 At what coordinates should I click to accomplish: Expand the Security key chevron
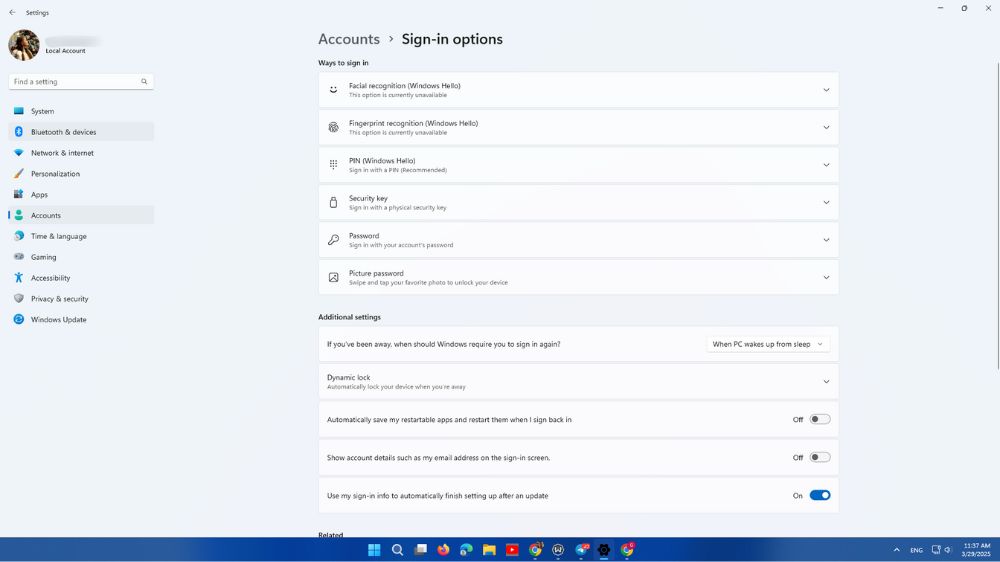point(826,202)
